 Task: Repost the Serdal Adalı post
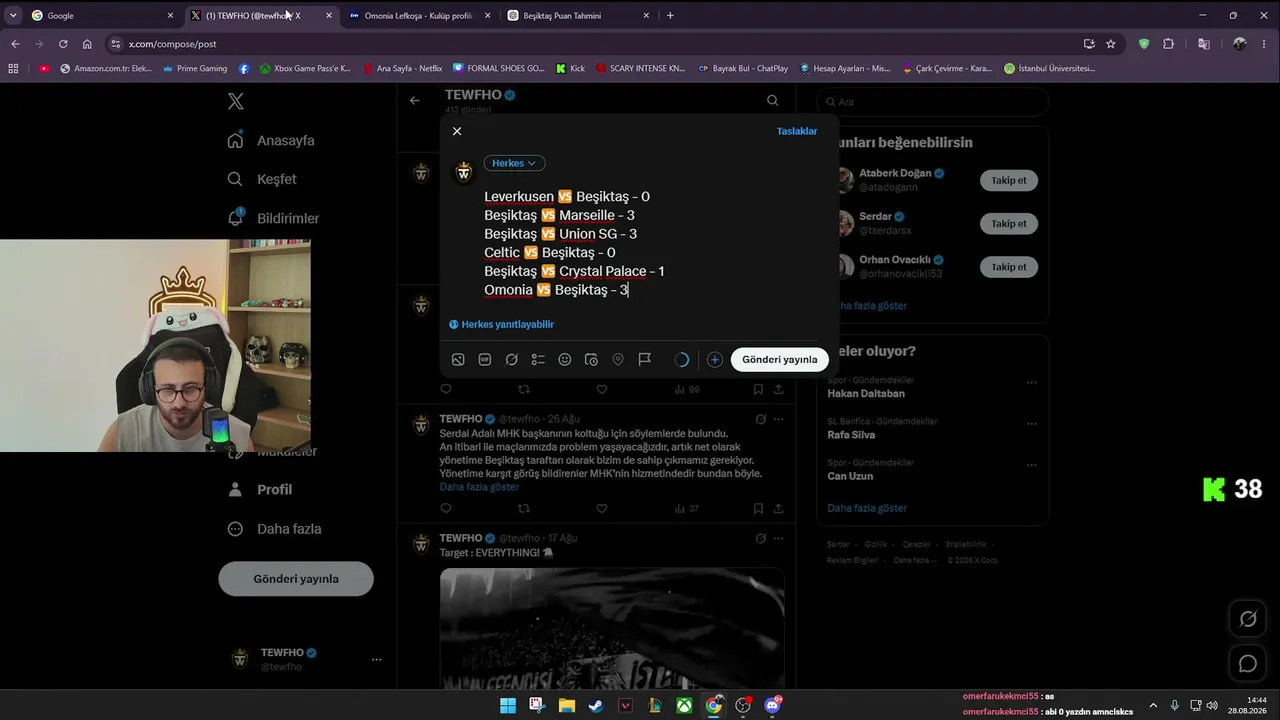(523, 508)
